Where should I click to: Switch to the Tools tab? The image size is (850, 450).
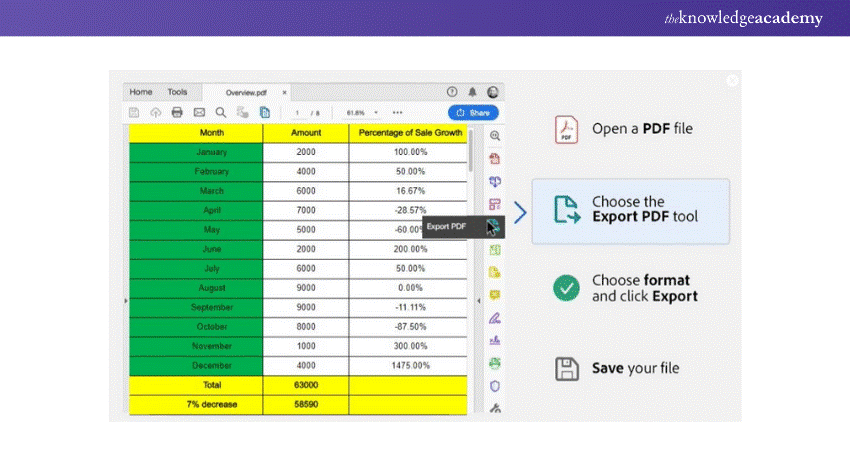177,91
